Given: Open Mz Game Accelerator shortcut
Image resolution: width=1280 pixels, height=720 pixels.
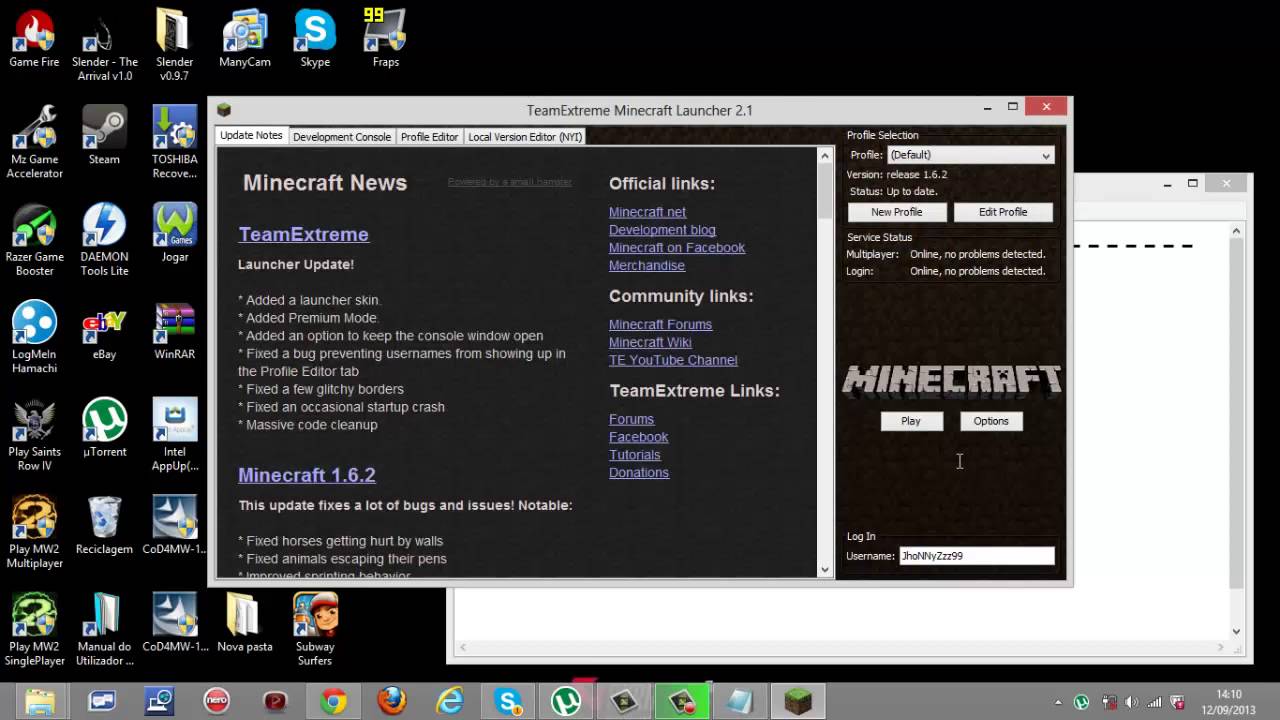Looking at the screenshot, I should point(34,142).
